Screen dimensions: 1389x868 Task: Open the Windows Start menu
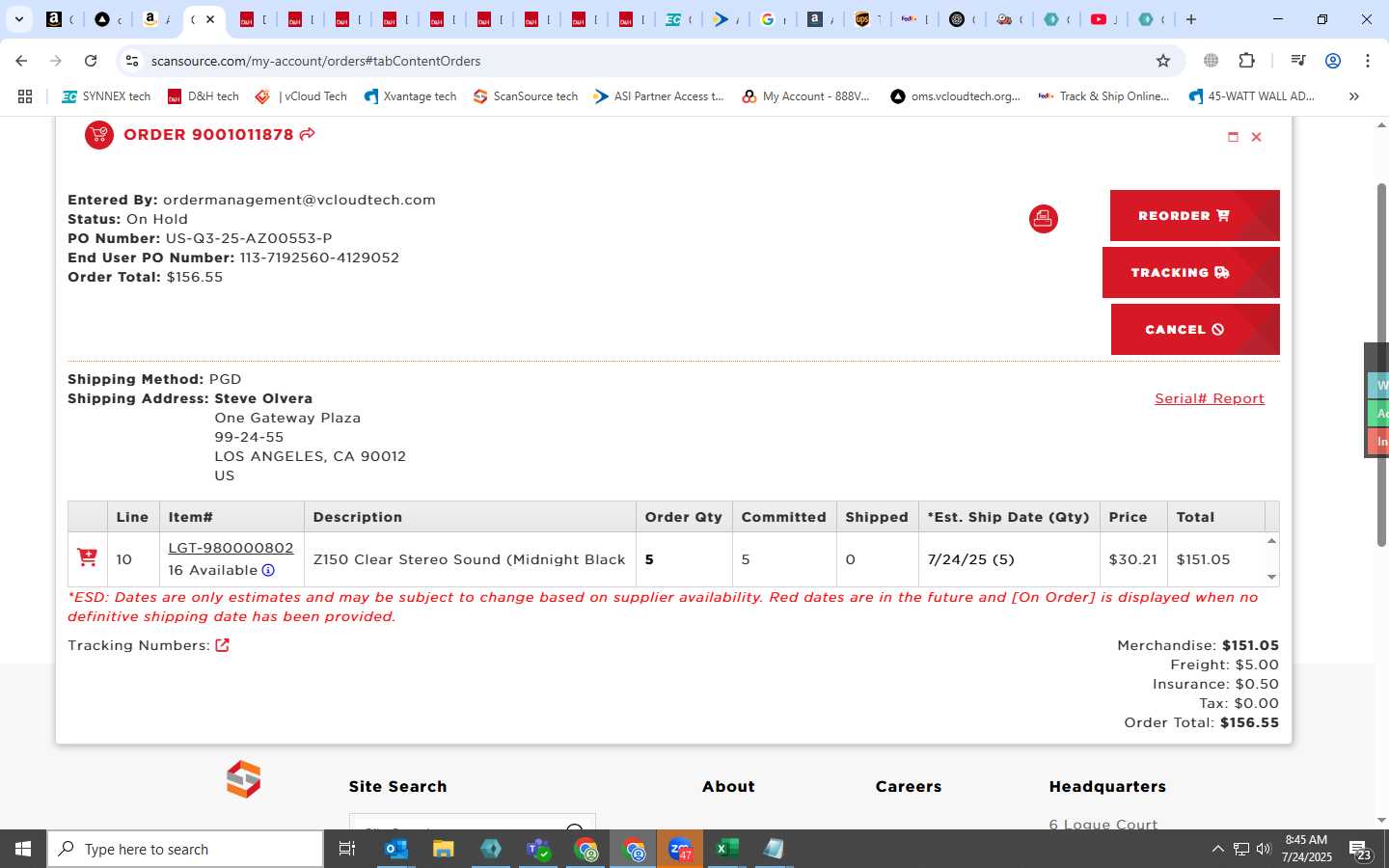[23, 849]
